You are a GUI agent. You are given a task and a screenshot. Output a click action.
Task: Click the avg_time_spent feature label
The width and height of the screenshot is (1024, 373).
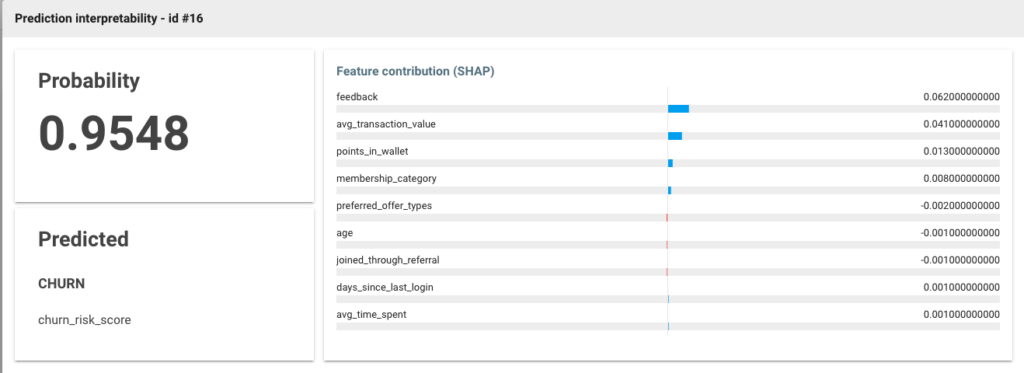(371, 315)
